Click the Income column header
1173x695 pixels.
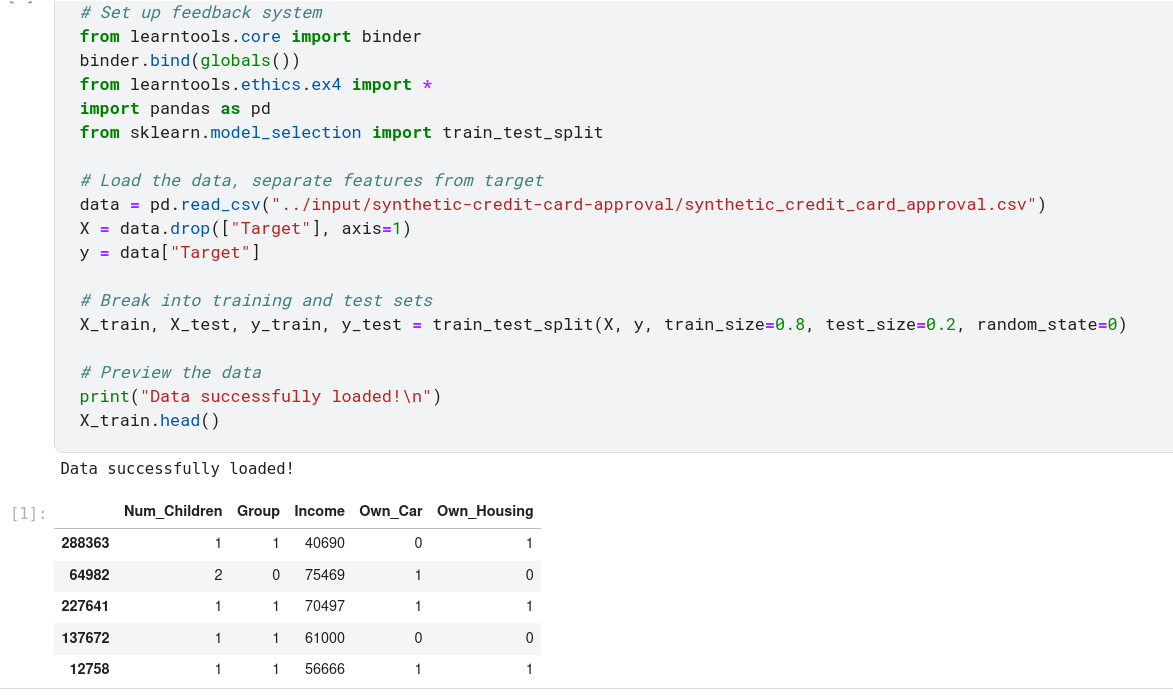[x=319, y=511]
